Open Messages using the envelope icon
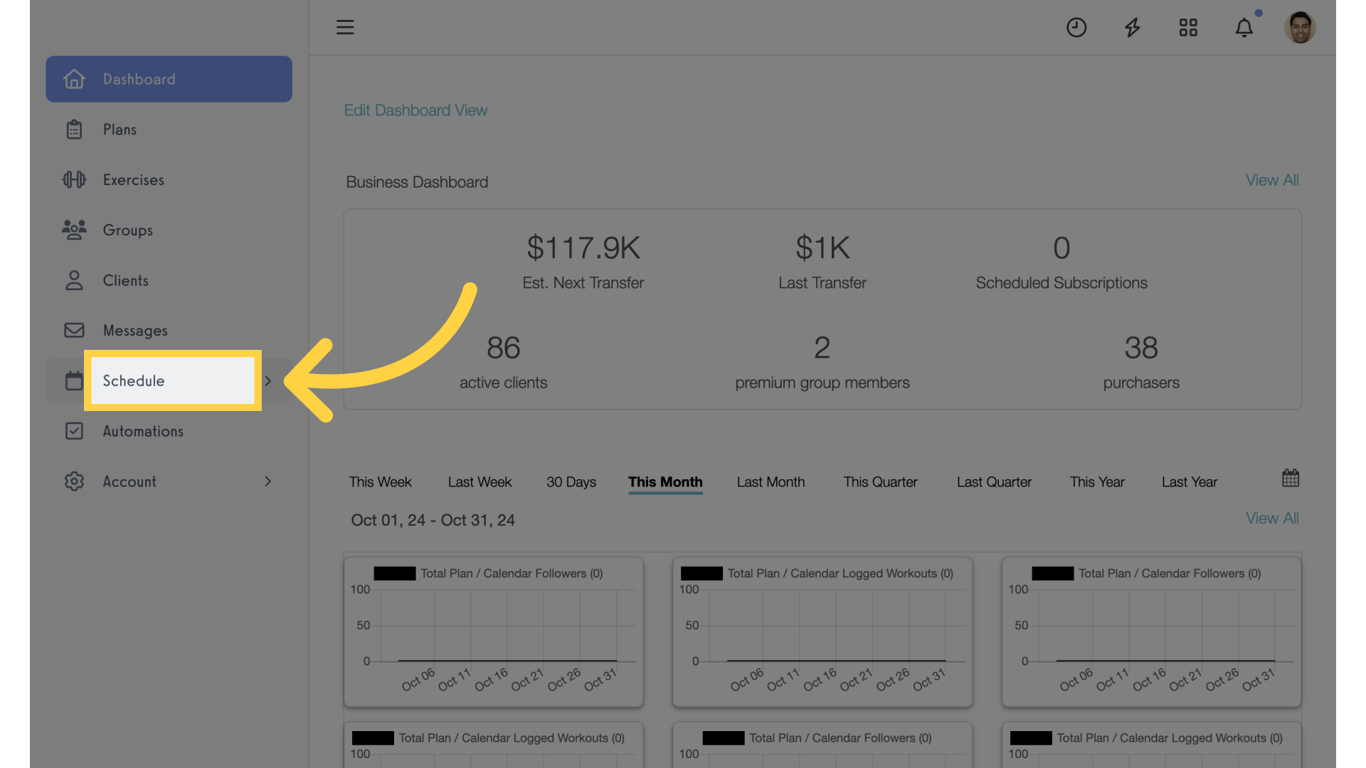The height and width of the screenshot is (768, 1366). pyautogui.click(x=73, y=330)
